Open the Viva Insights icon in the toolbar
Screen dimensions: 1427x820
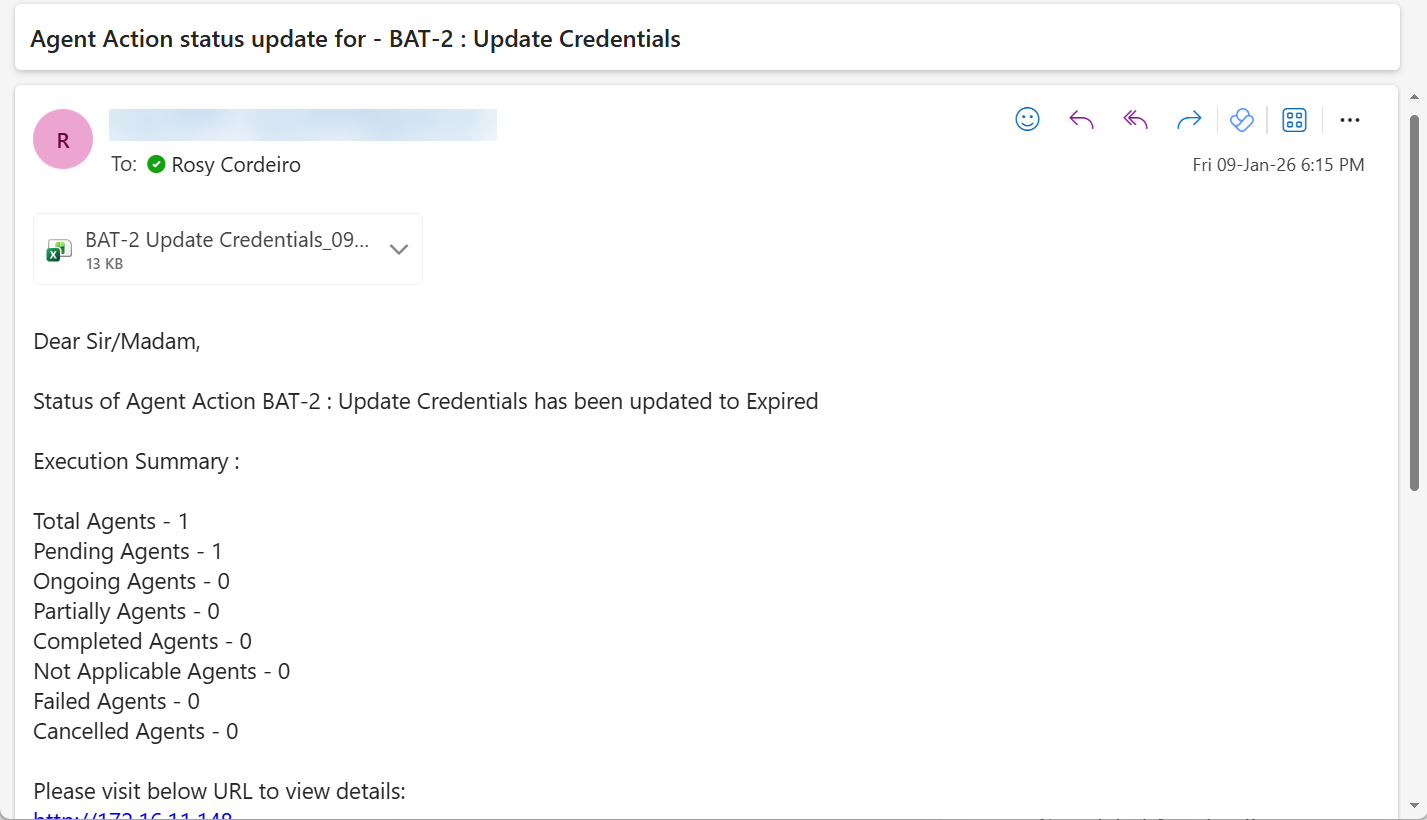[1242, 120]
